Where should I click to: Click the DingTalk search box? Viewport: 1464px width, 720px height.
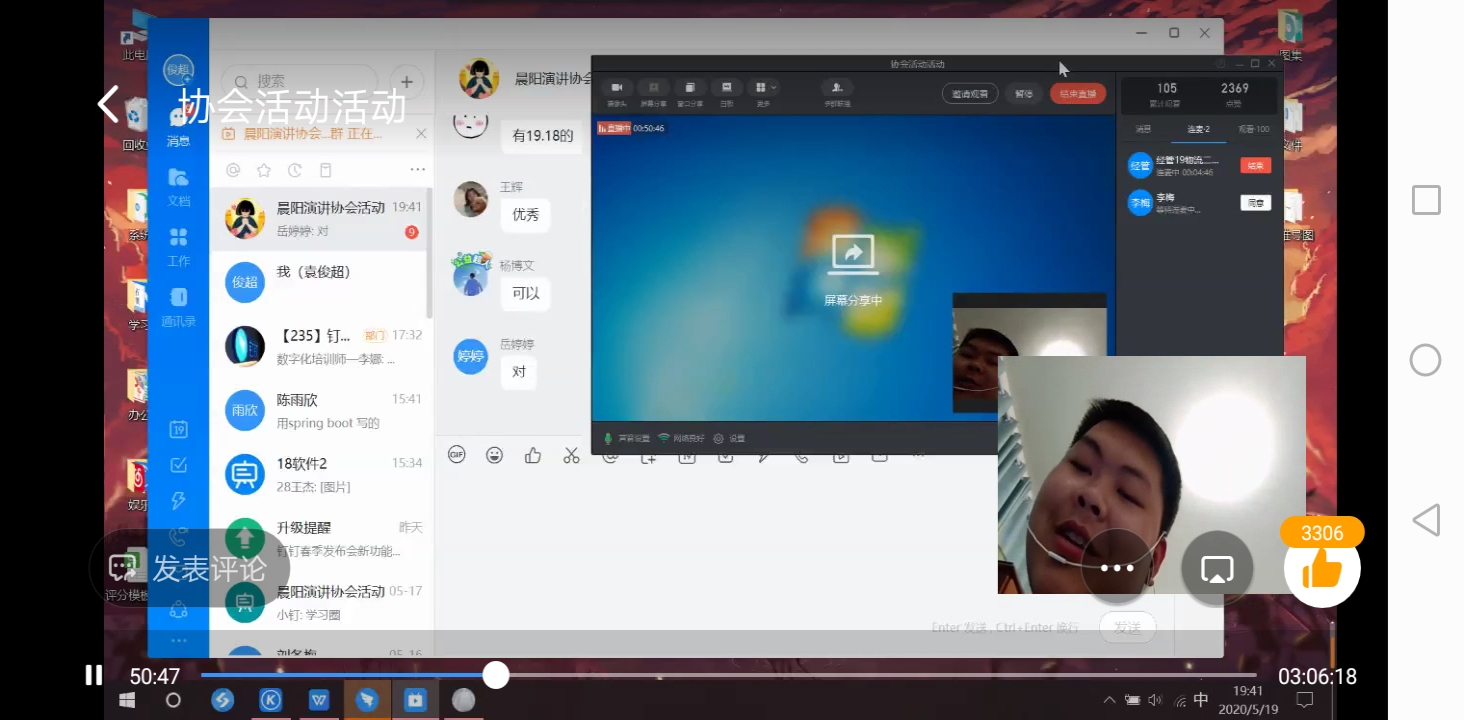[x=299, y=81]
